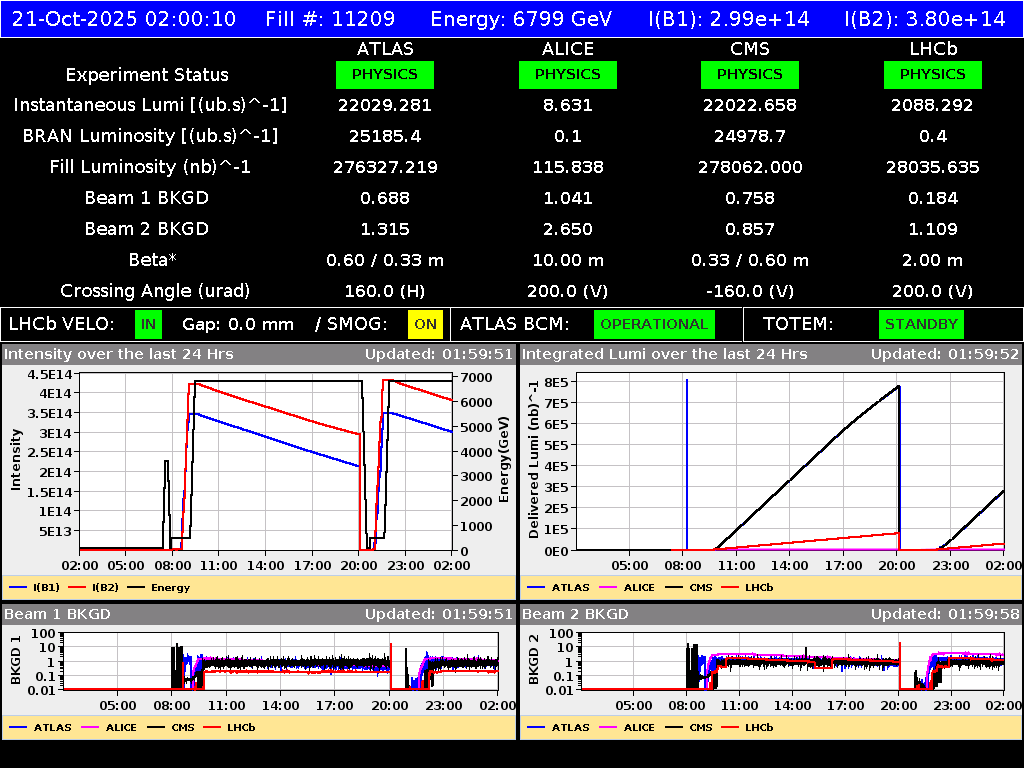Select the Experiment Status row label
This screenshot has width=1024, height=768.
click(146, 74)
